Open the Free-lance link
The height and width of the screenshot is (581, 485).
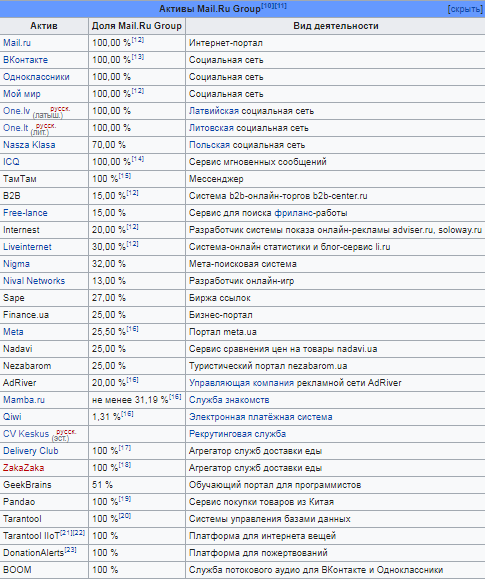click(x=25, y=213)
